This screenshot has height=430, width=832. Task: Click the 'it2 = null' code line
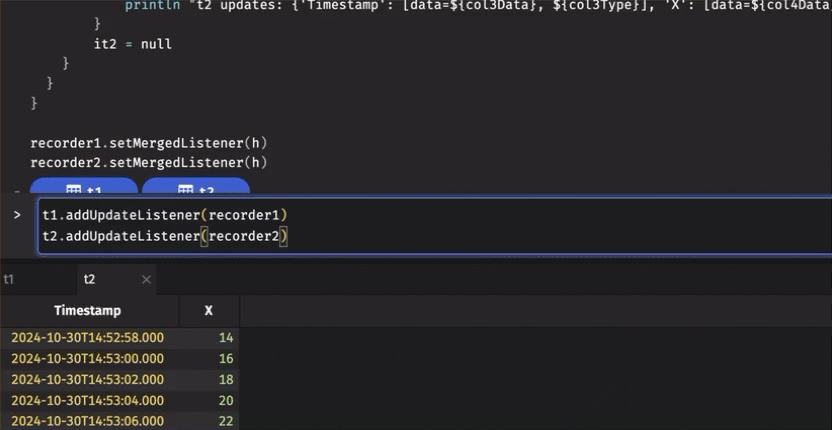click(x=132, y=44)
